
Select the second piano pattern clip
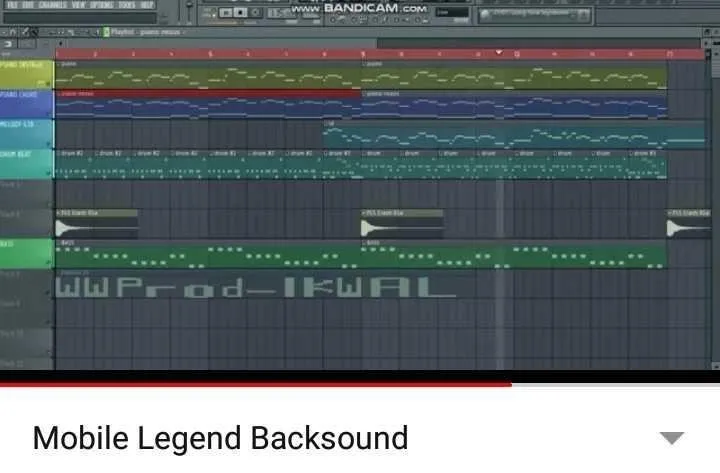pyautogui.click(x=514, y=74)
